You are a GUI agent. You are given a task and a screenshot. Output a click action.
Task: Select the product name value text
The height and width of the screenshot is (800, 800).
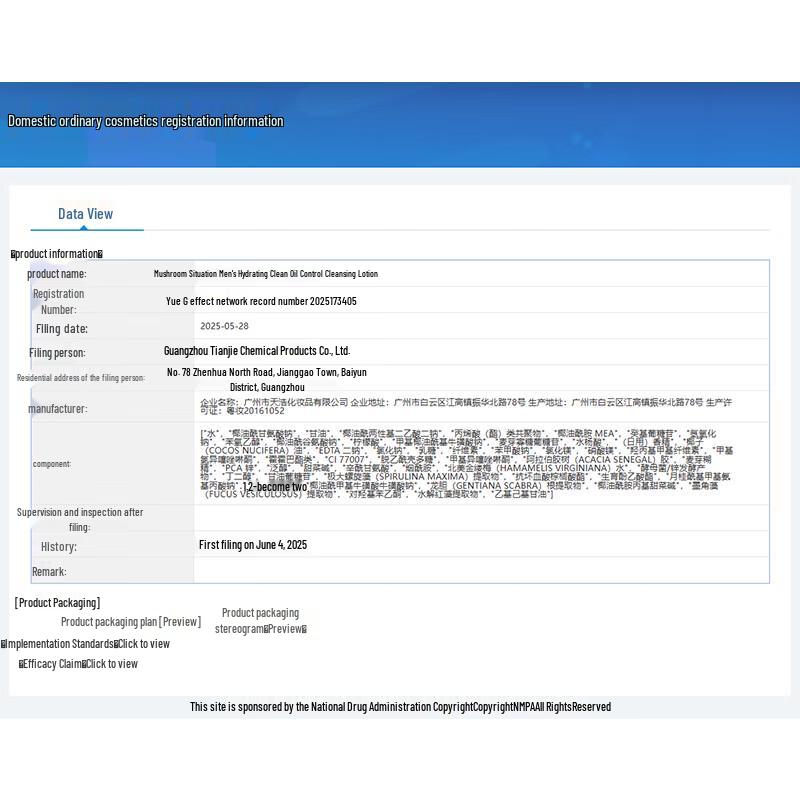[x=265, y=274]
